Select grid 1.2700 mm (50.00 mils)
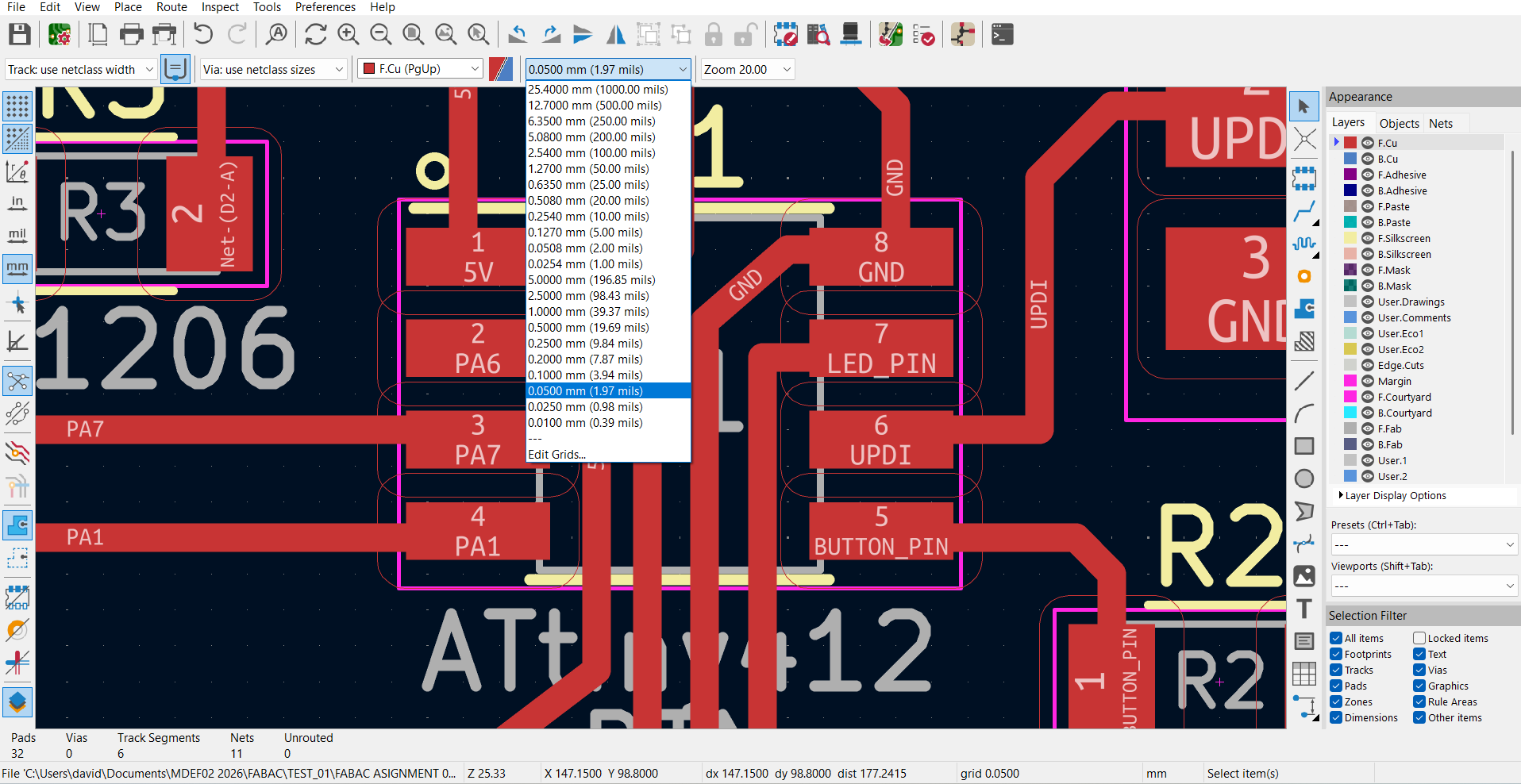 pos(608,168)
